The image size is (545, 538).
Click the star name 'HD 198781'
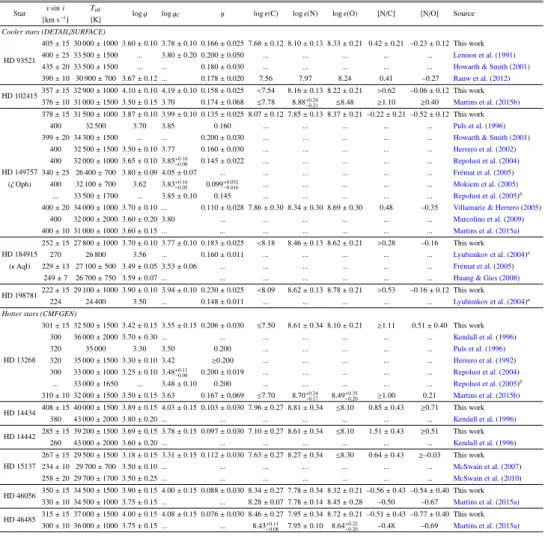tap(19, 296)
